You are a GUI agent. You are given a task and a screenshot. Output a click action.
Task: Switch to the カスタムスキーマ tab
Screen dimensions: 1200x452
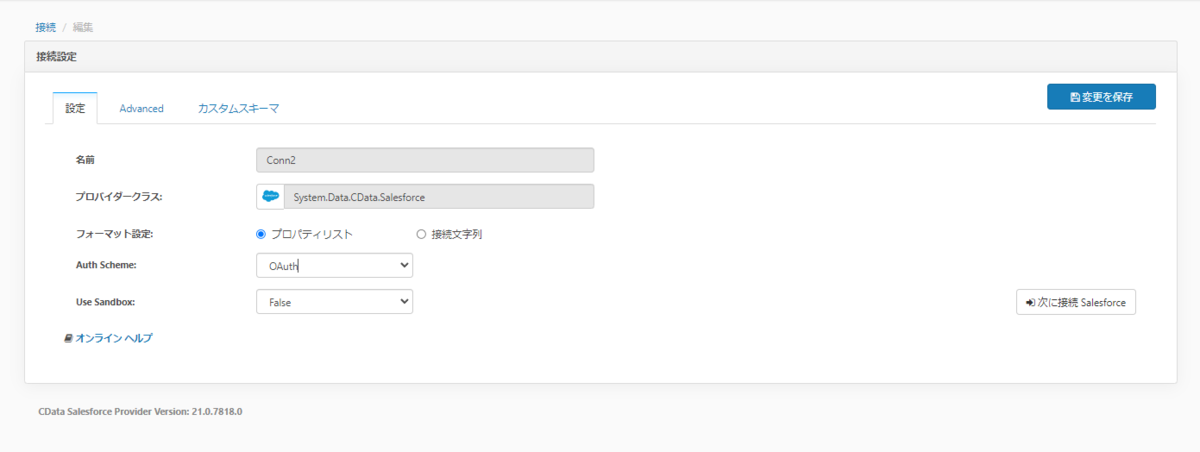tap(238, 108)
